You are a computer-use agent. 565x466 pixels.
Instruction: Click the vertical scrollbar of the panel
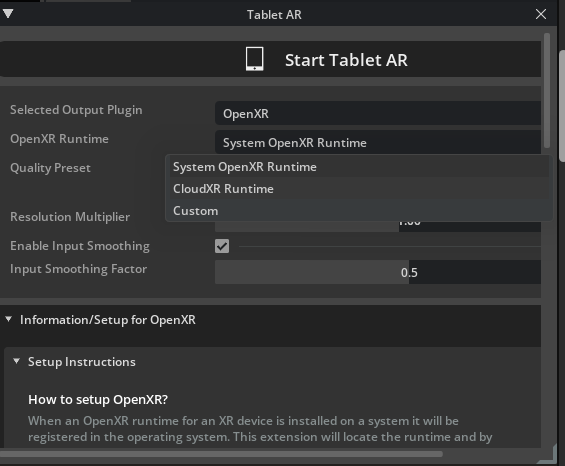(x=547, y=90)
